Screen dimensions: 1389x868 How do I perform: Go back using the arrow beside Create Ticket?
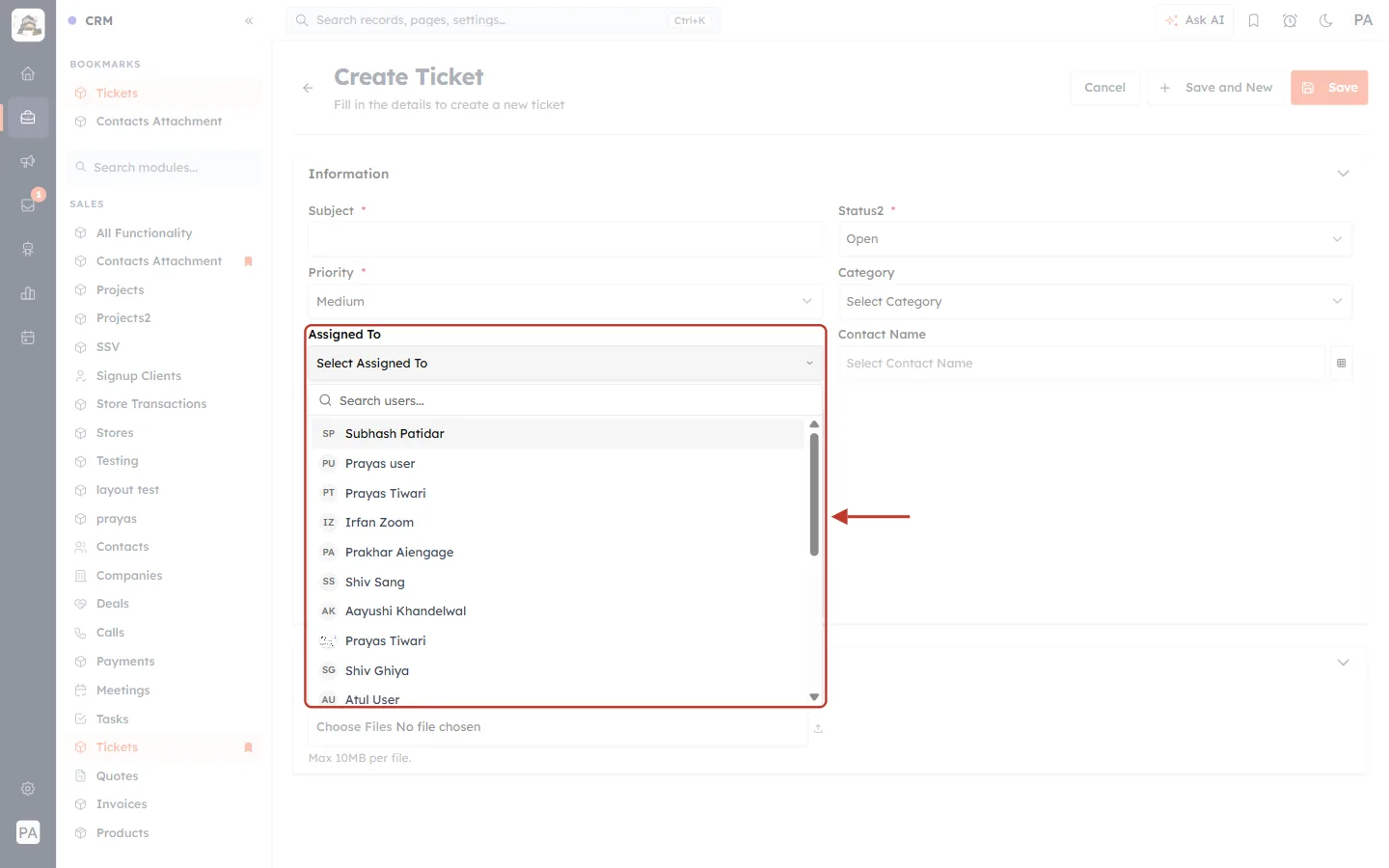pyautogui.click(x=308, y=88)
